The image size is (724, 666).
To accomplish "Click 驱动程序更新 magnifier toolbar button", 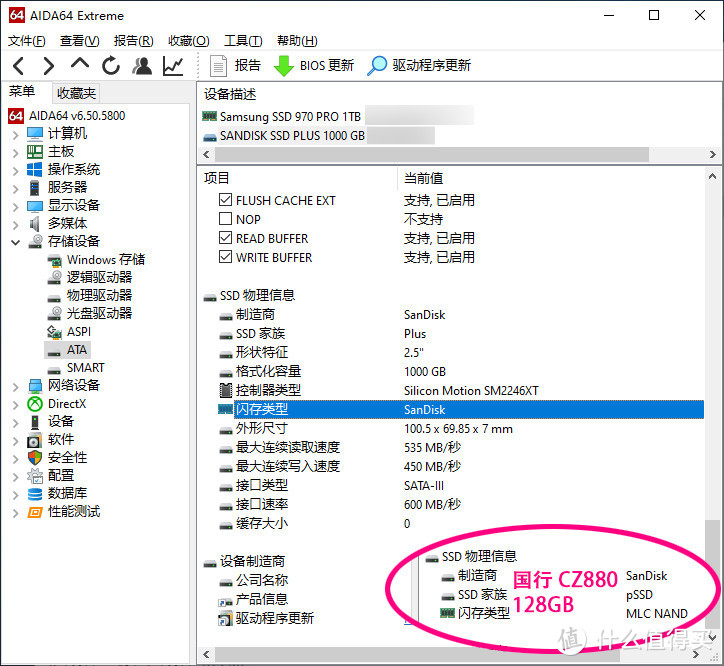I will click(x=419, y=66).
